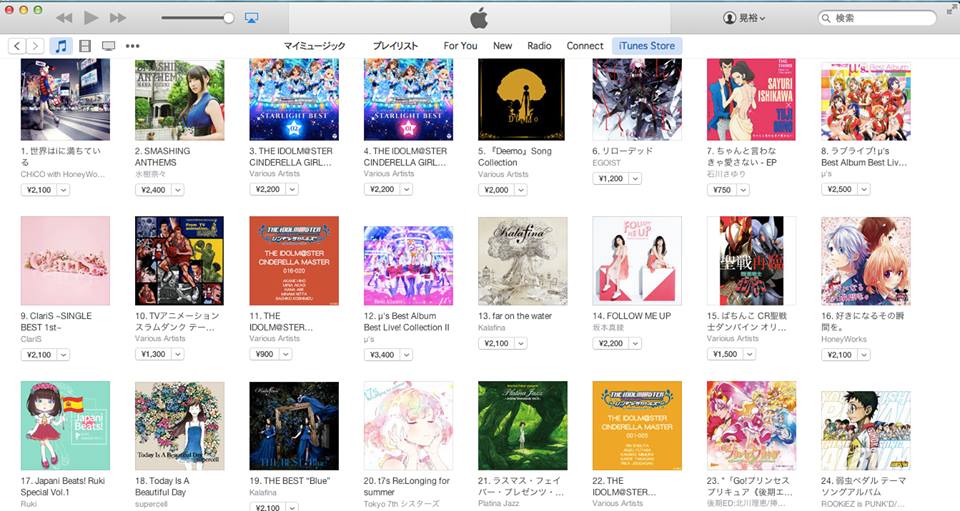This screenshot has height=511, width=960.
Task: Switch to the Music library icon
Action: coord(61,46)
